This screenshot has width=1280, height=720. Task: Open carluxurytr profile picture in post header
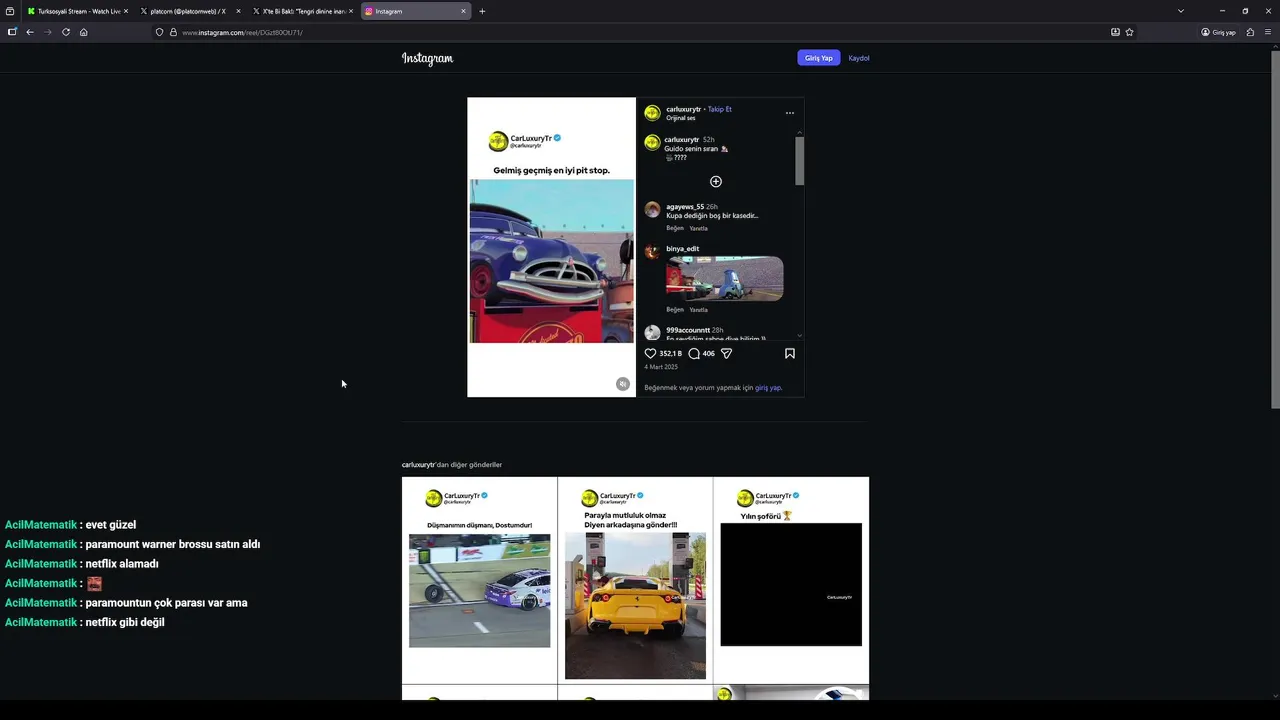coord(652,113)
